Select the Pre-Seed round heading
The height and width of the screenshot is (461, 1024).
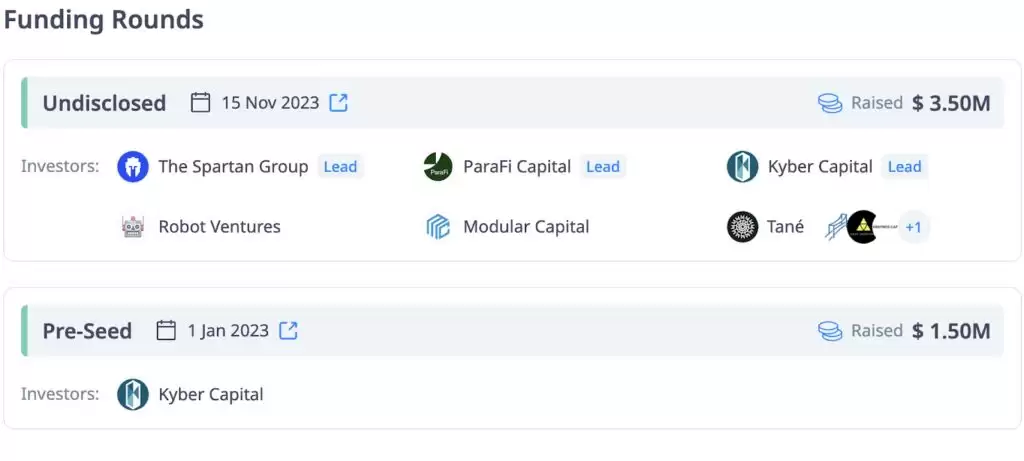click(87, 331)
